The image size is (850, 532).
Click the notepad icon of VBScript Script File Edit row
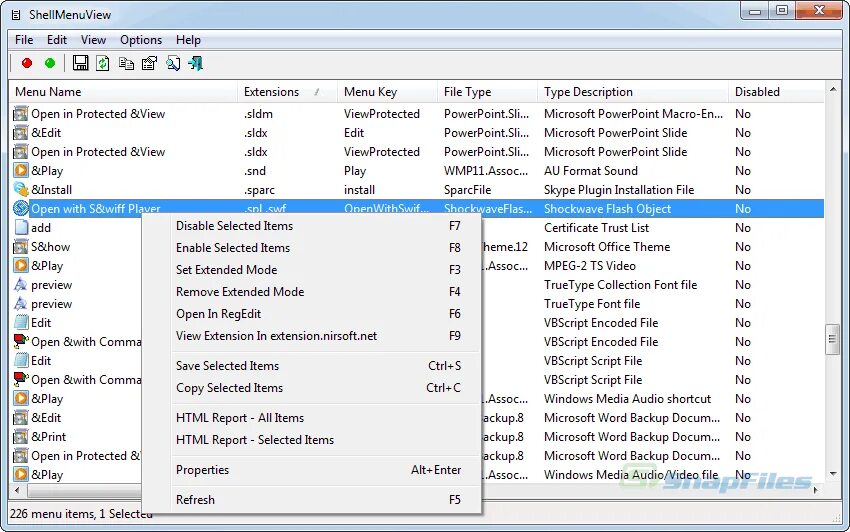(x=21, y=361)
